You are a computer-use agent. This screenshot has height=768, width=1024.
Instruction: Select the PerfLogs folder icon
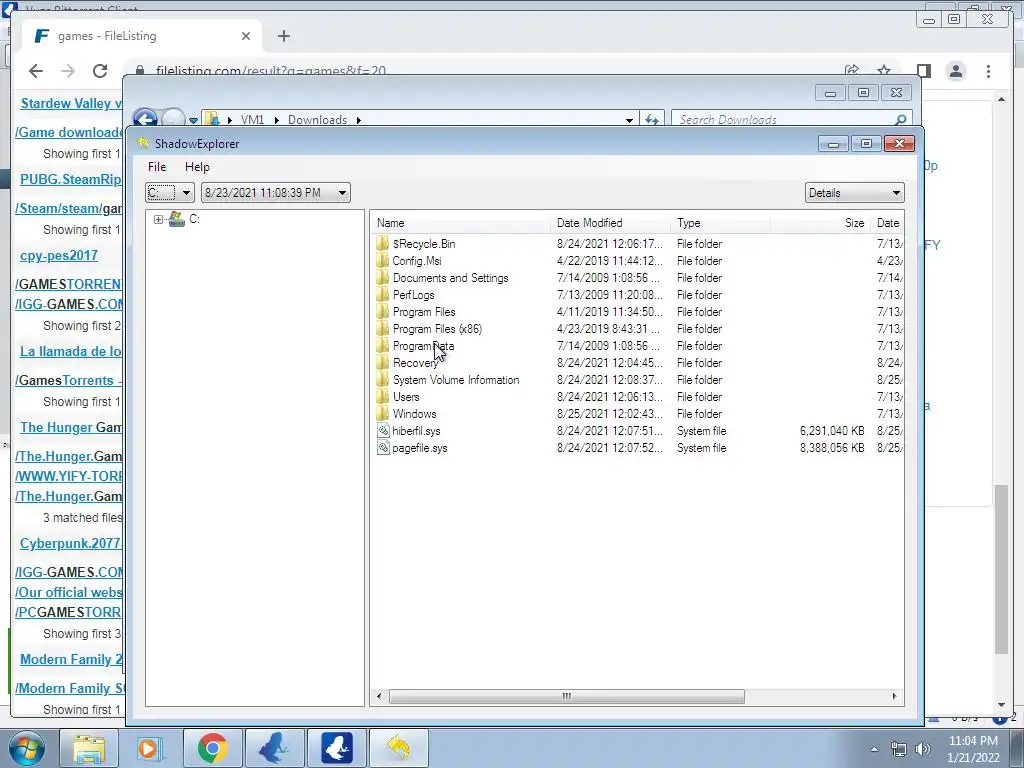(x=383, y=295)
